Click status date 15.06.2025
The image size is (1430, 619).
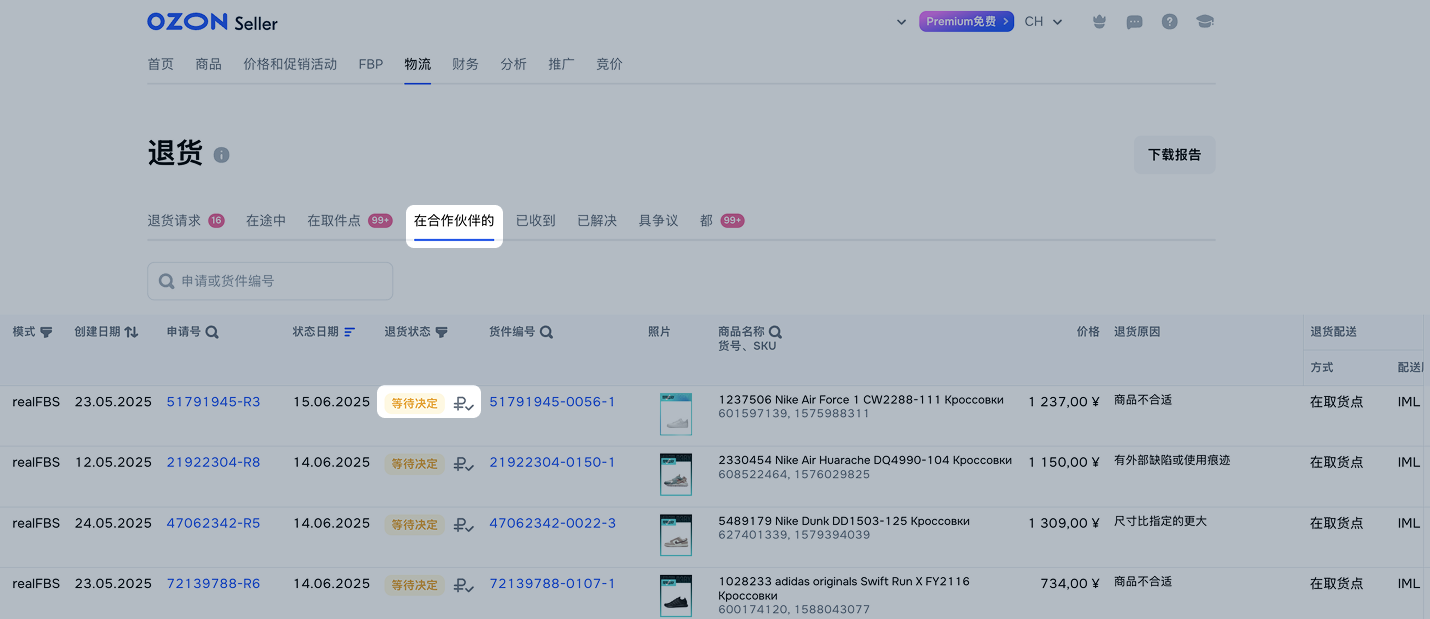pos(331,402)
